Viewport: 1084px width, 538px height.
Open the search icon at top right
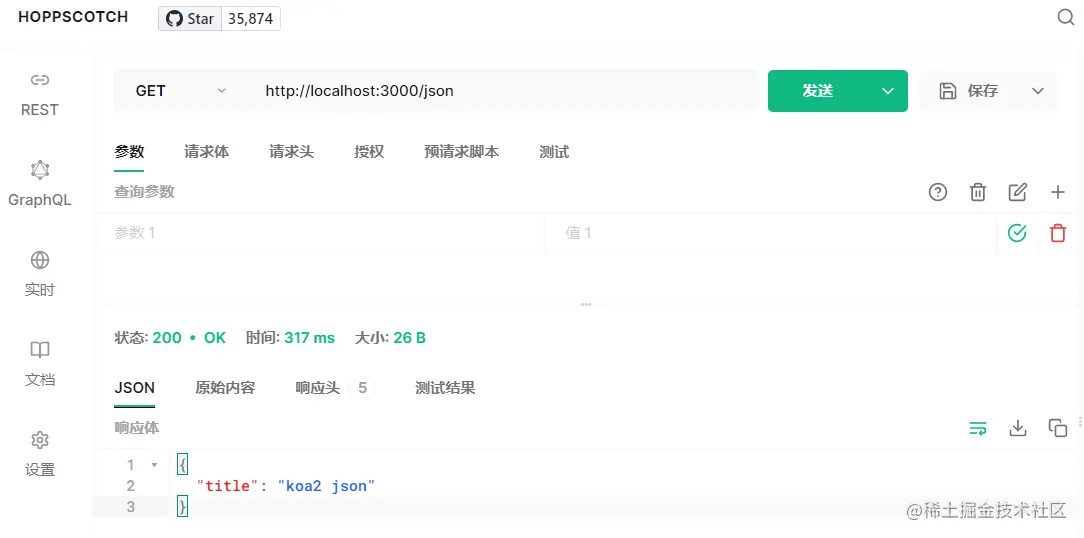tap(1066, 18)
